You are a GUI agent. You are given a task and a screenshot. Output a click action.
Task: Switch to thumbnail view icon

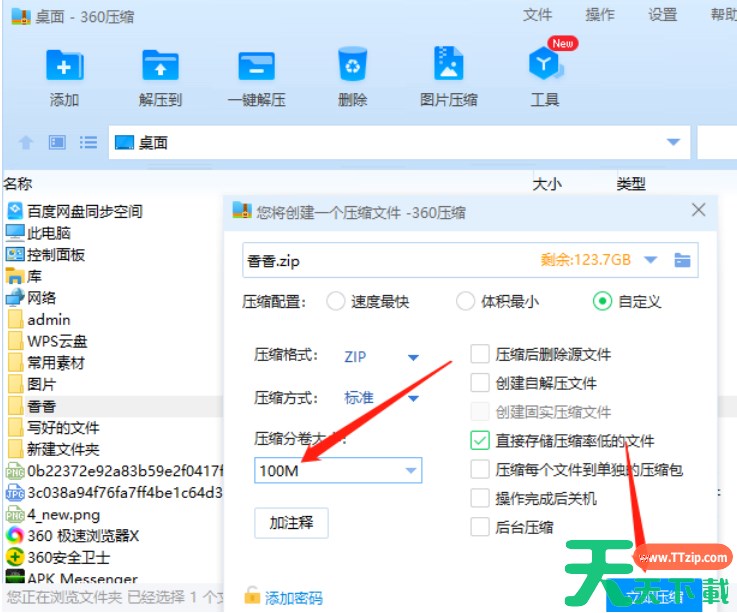click(57, 142)
